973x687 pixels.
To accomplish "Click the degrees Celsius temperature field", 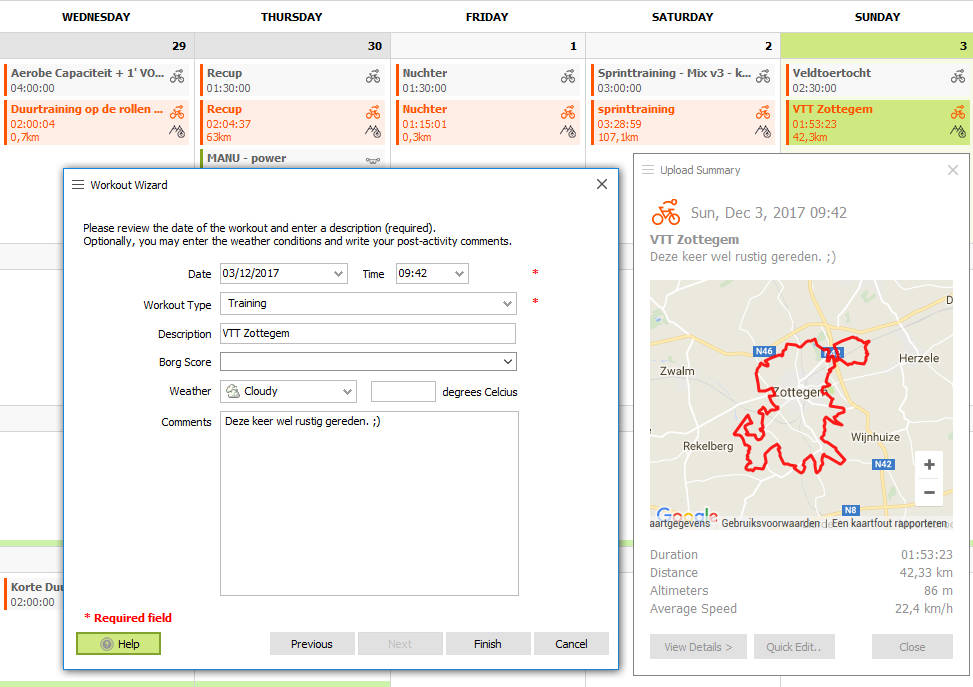I will click(x=403, y=392).
